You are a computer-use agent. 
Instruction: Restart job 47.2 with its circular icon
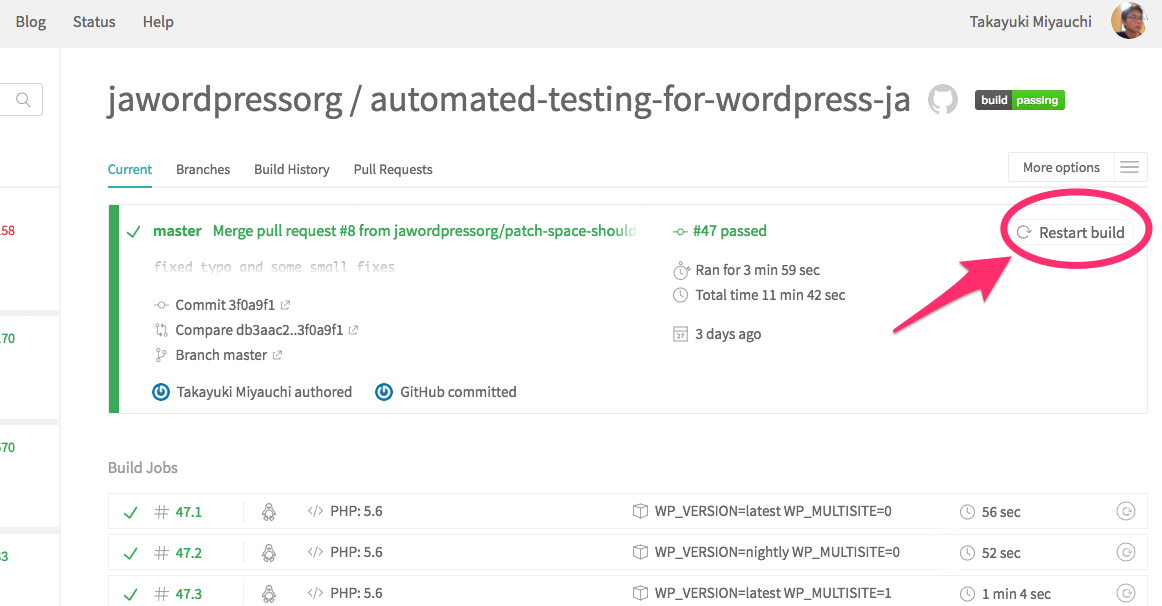pyautogui.click(x=1126, y=552)
